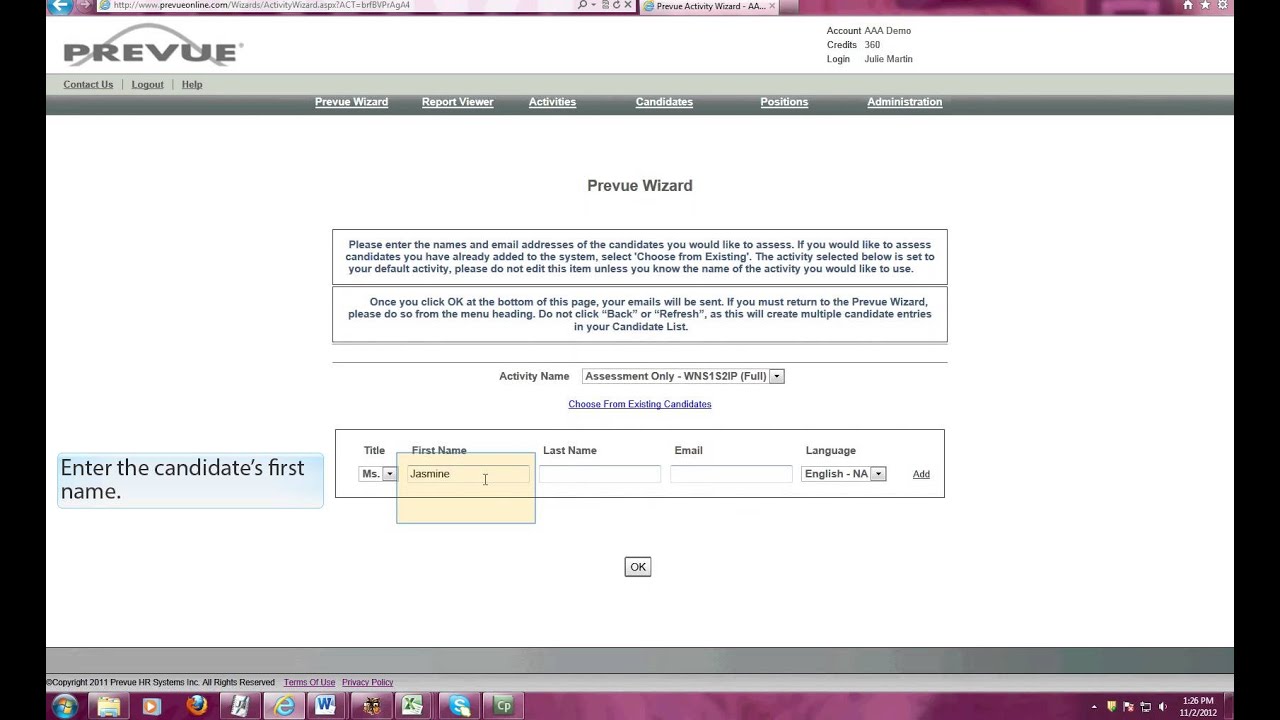The height and width of the screenshot is (720, 1280).
Task: Open Firefox from the taskbar
Action: pyautogui.click(x=196, y=706)
